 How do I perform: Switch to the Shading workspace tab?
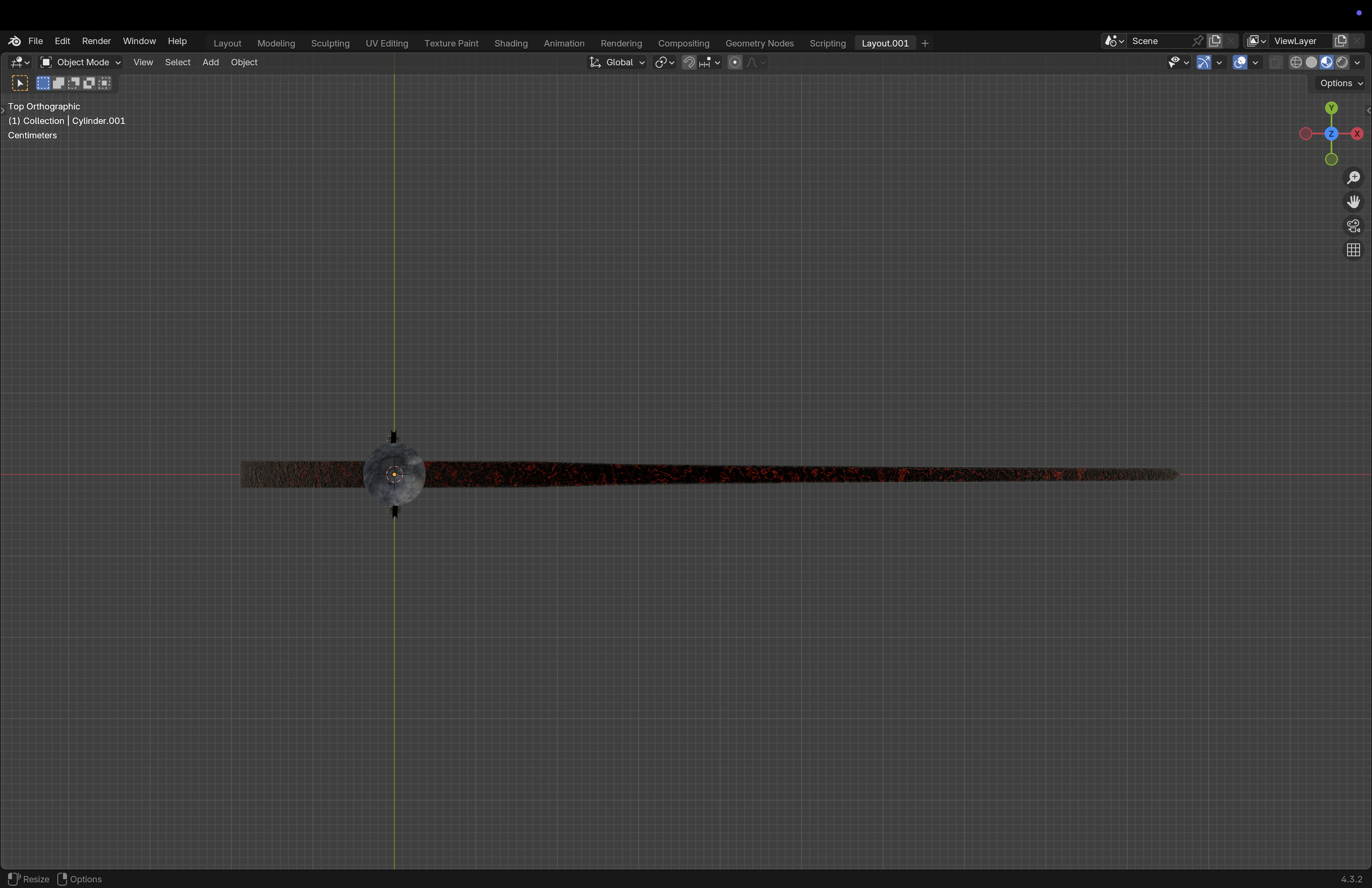511,43
